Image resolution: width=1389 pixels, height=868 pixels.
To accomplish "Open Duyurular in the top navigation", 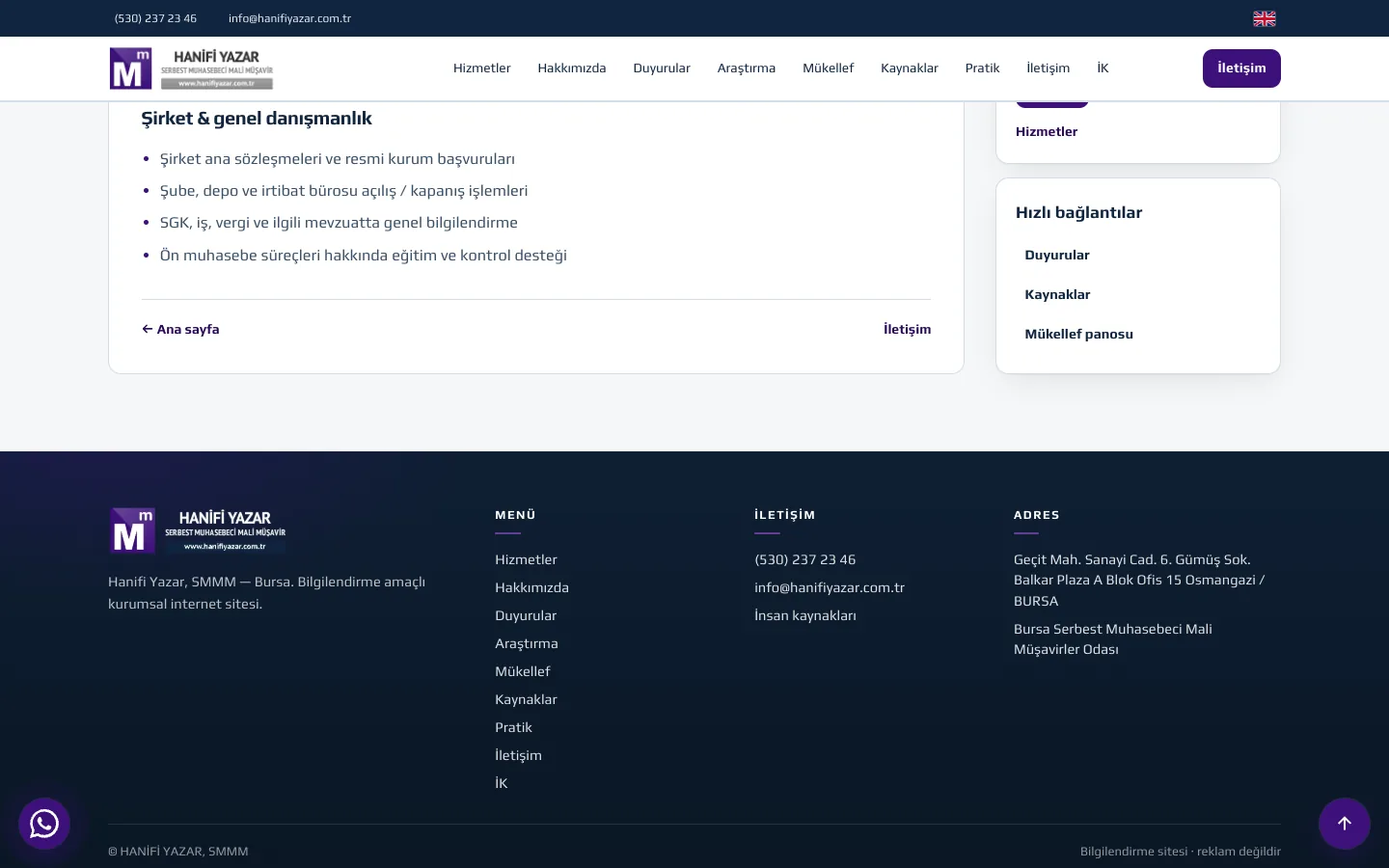I will point(662,68).
